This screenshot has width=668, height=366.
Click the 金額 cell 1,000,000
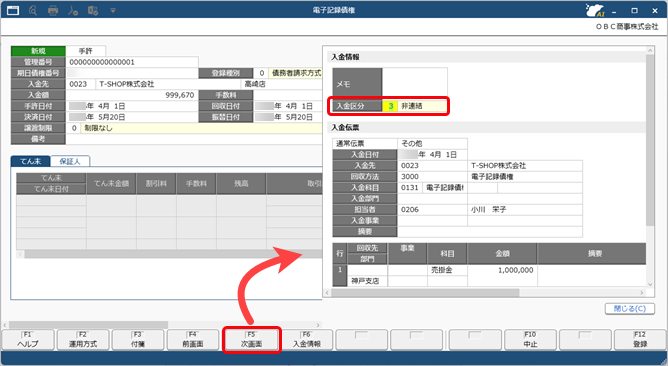point(502,270)
